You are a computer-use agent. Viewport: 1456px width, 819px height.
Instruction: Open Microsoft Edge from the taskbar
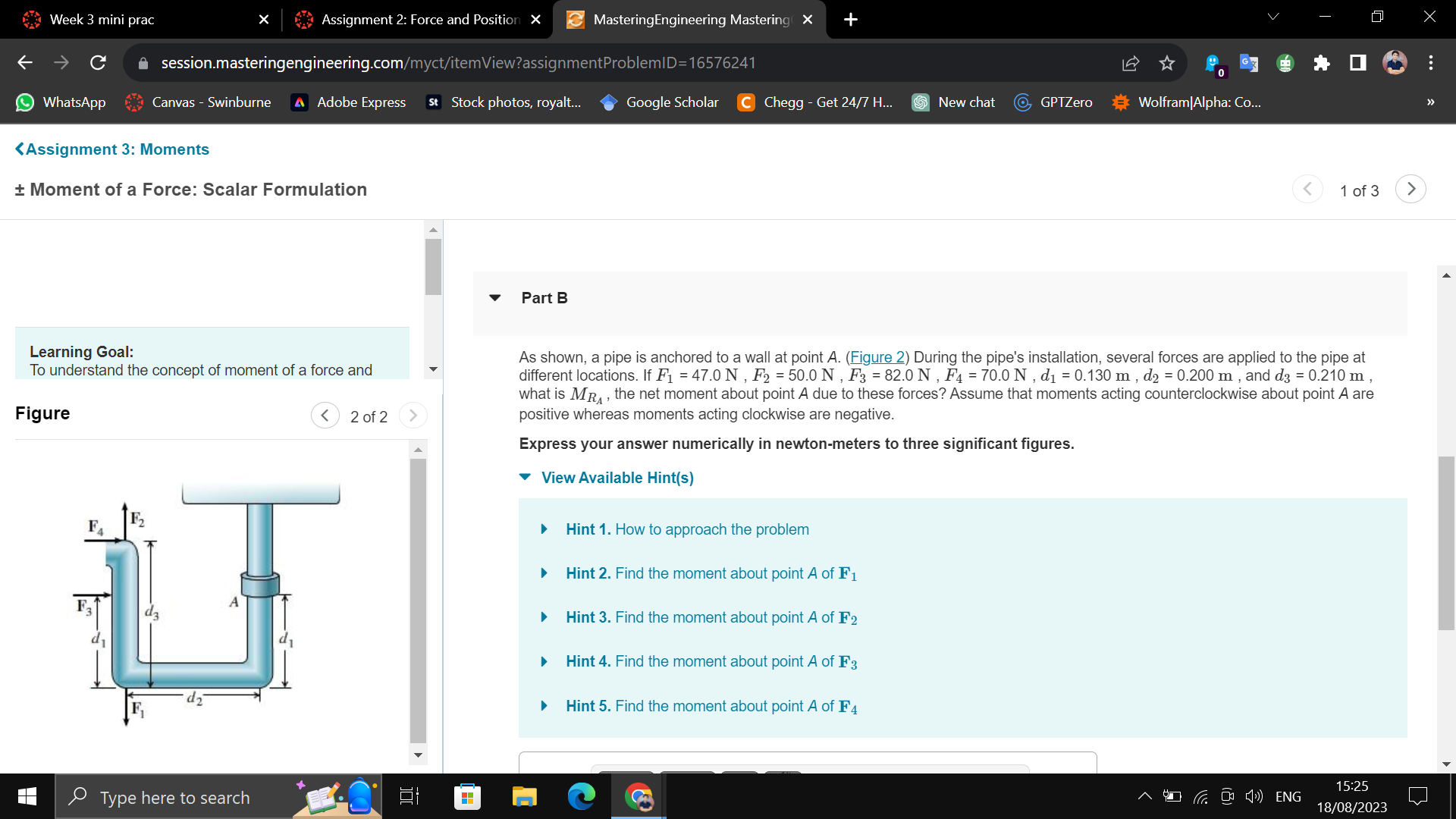(581, 796)
